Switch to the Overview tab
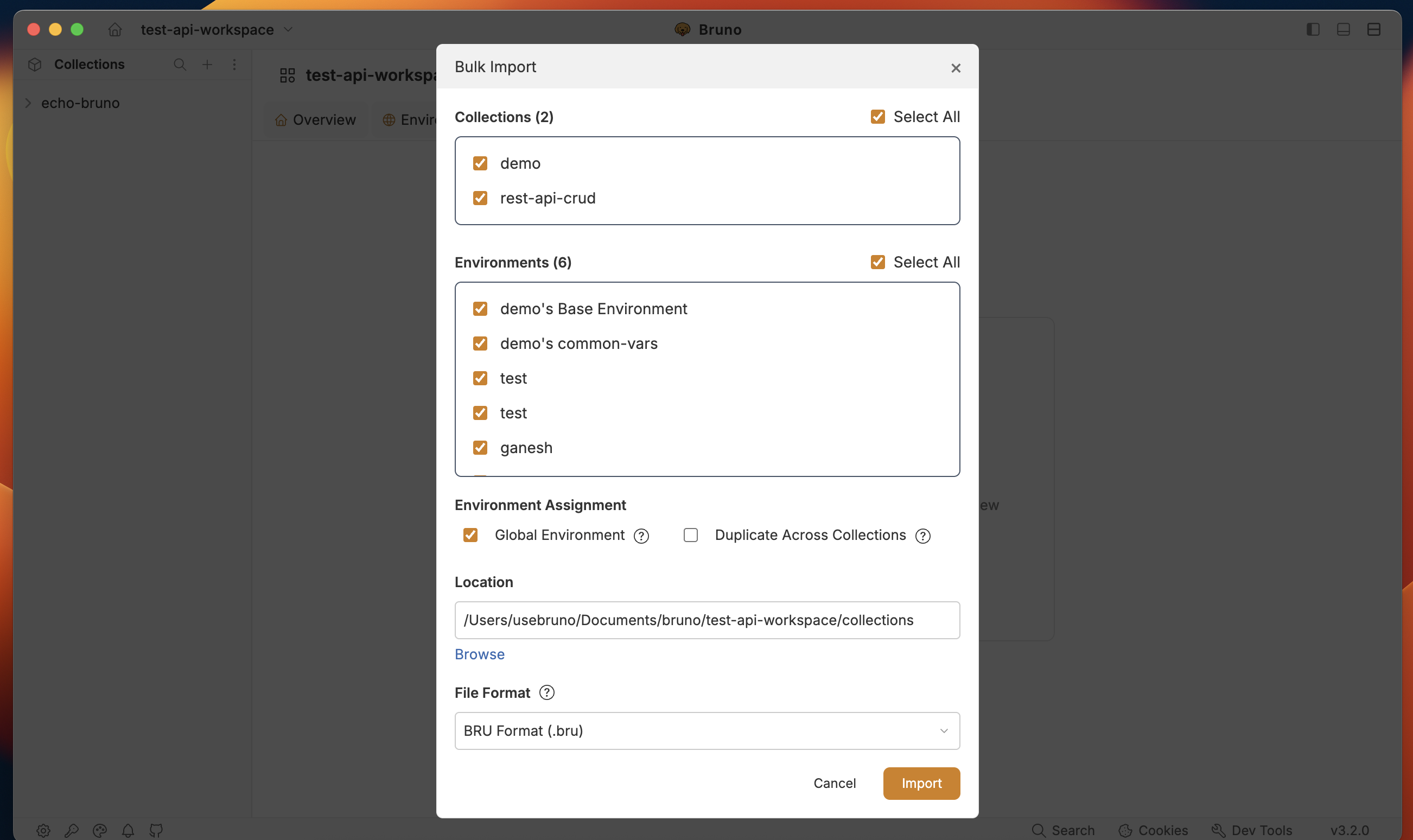 [316, 120]
